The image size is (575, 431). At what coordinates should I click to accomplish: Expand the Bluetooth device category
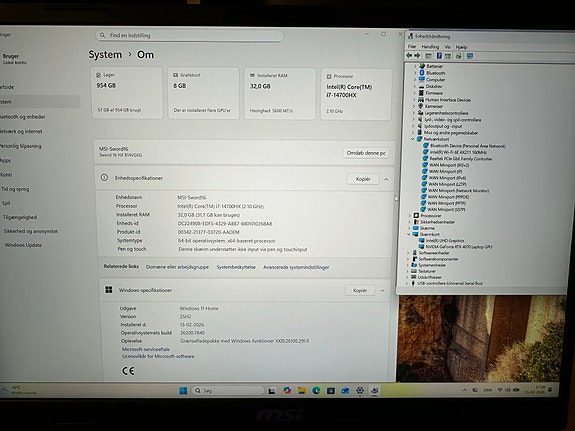(x=415, y=73)
